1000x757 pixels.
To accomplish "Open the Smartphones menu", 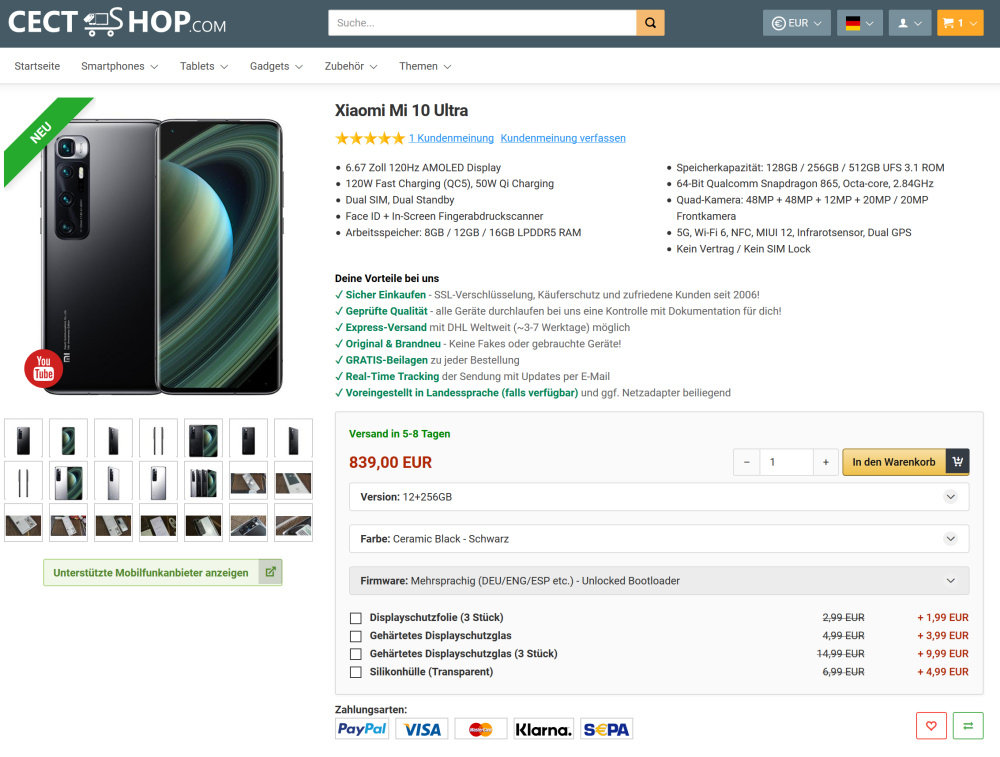I will pyautogui.click(x=119, y=66).
